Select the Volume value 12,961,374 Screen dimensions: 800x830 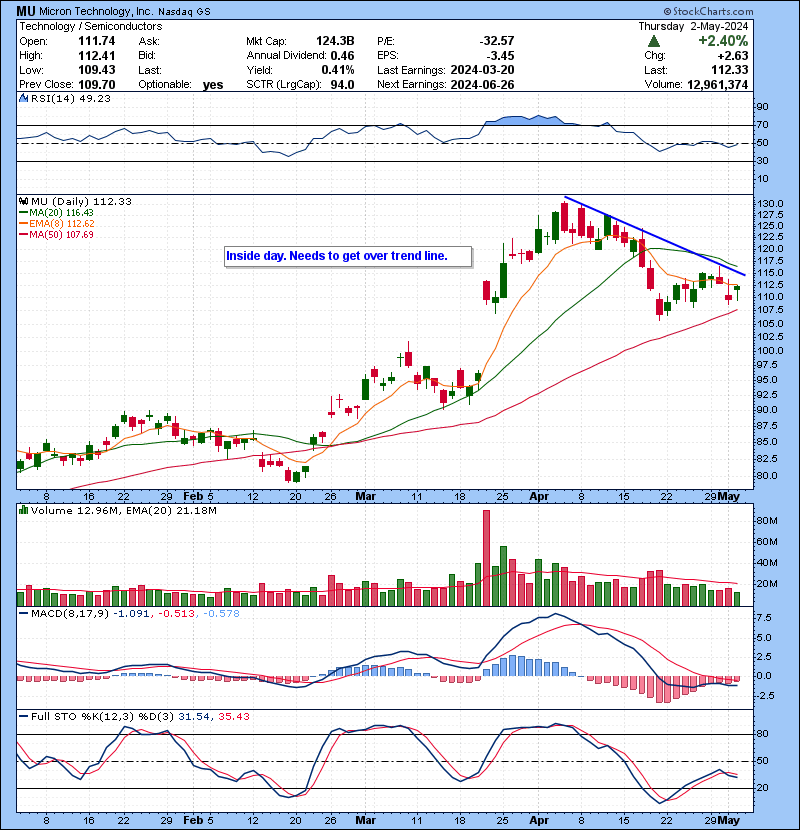(717, 84)
